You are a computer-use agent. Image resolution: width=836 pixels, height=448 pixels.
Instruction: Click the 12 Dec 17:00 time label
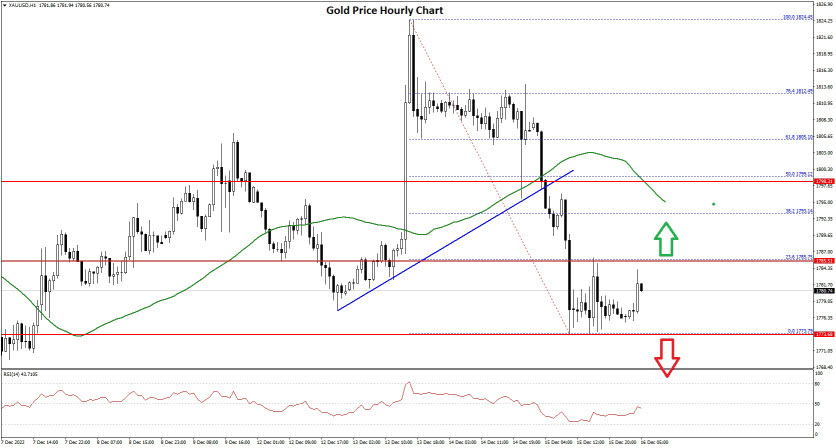click(x=334, y=442)
